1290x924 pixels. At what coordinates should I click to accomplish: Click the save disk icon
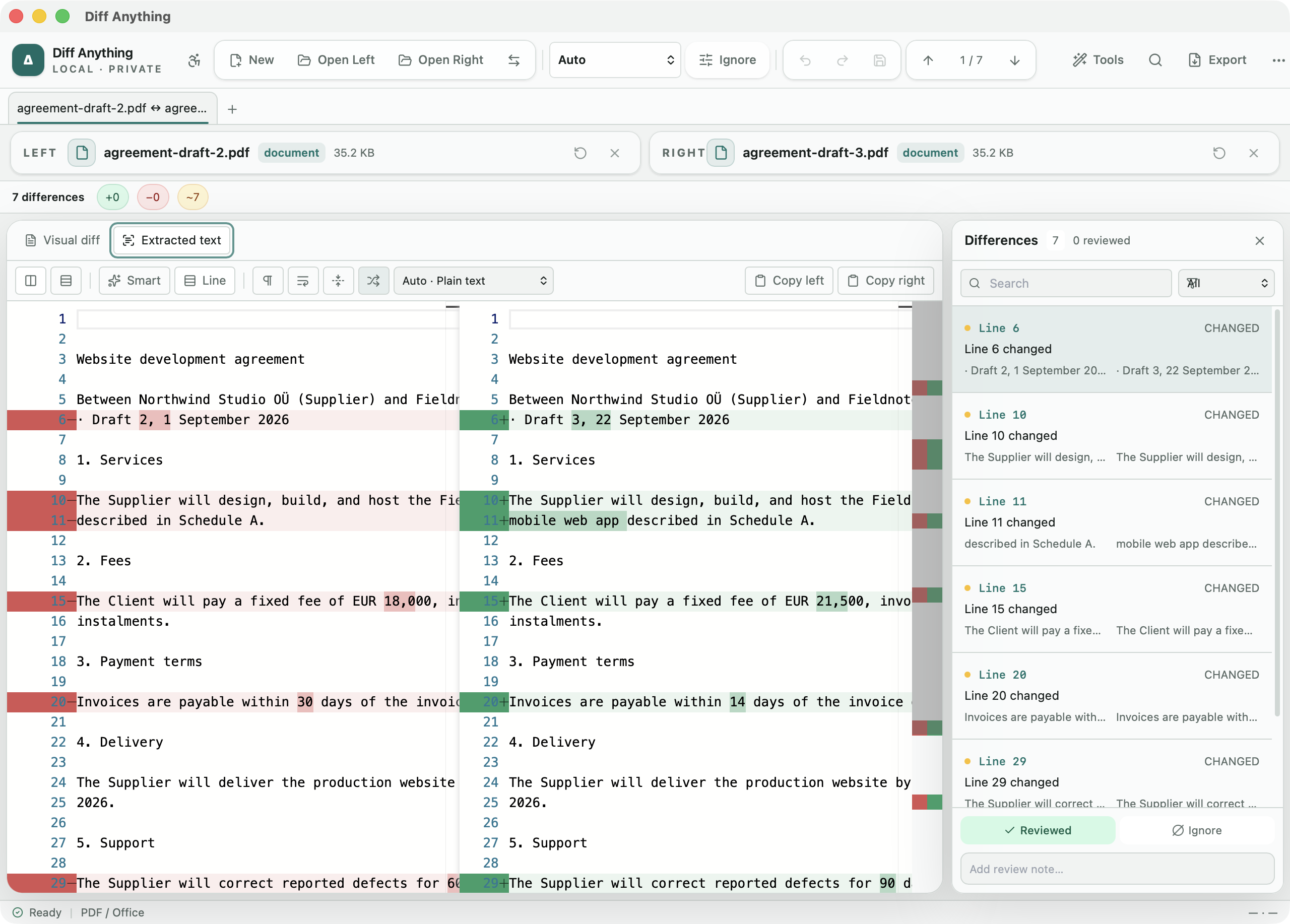pyautogui.click(x=879, y=60)
